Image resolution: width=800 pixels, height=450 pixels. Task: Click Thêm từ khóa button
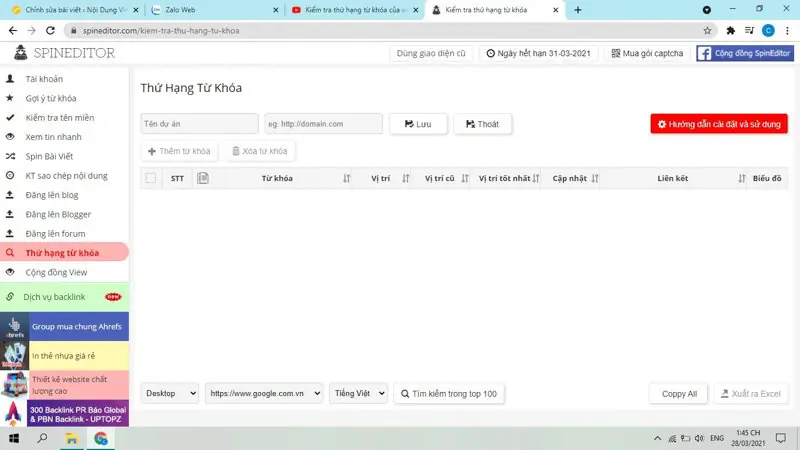point(179,152)
